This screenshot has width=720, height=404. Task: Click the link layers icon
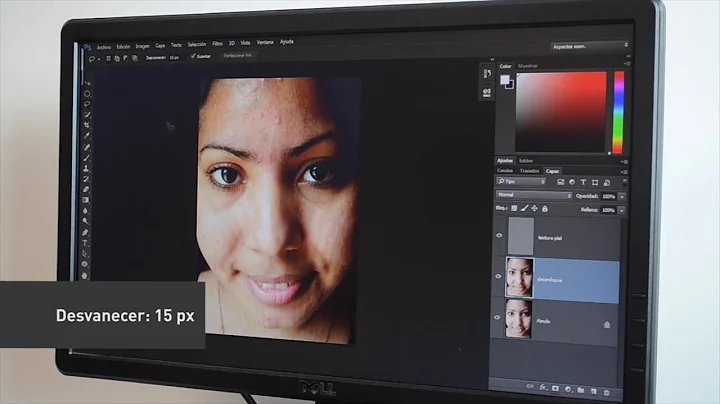tap(530, 387)
